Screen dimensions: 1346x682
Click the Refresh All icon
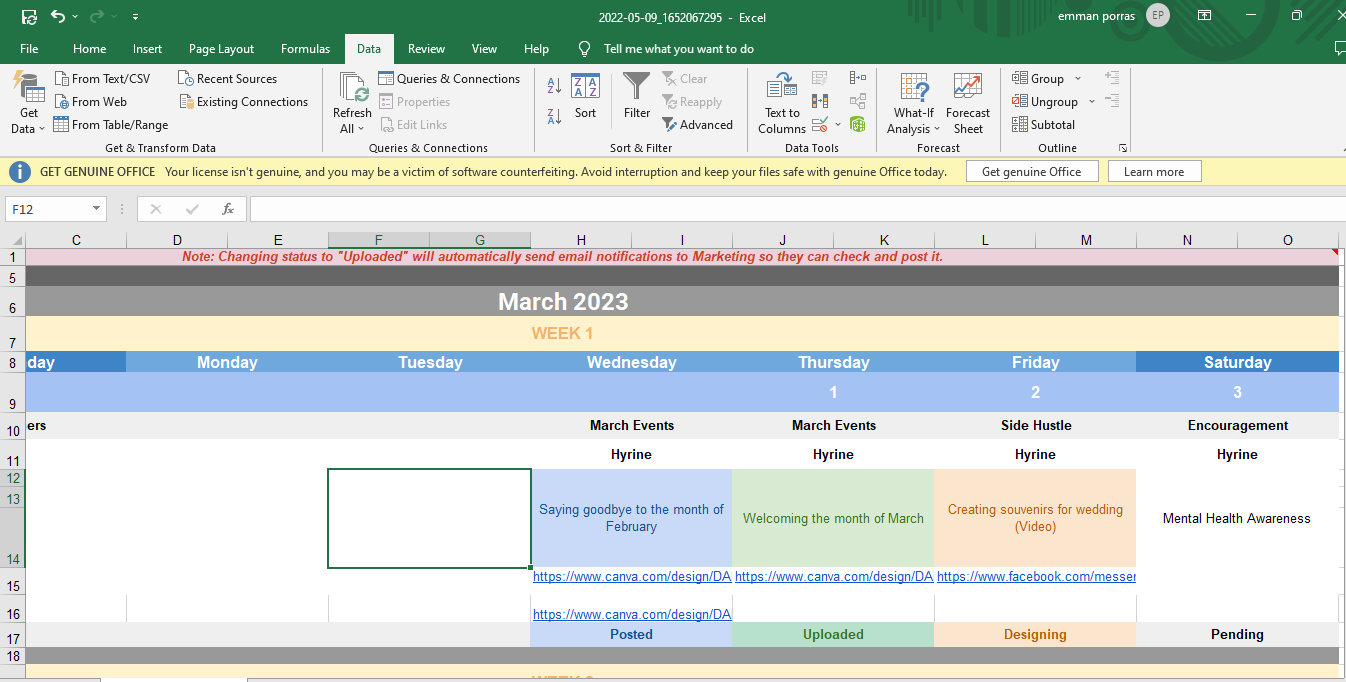[352, 87]
